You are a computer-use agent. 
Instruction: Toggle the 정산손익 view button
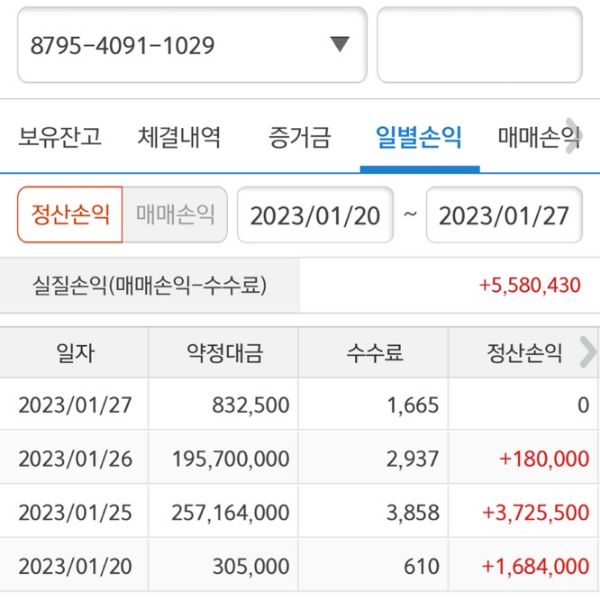click(x=70, y=214)
